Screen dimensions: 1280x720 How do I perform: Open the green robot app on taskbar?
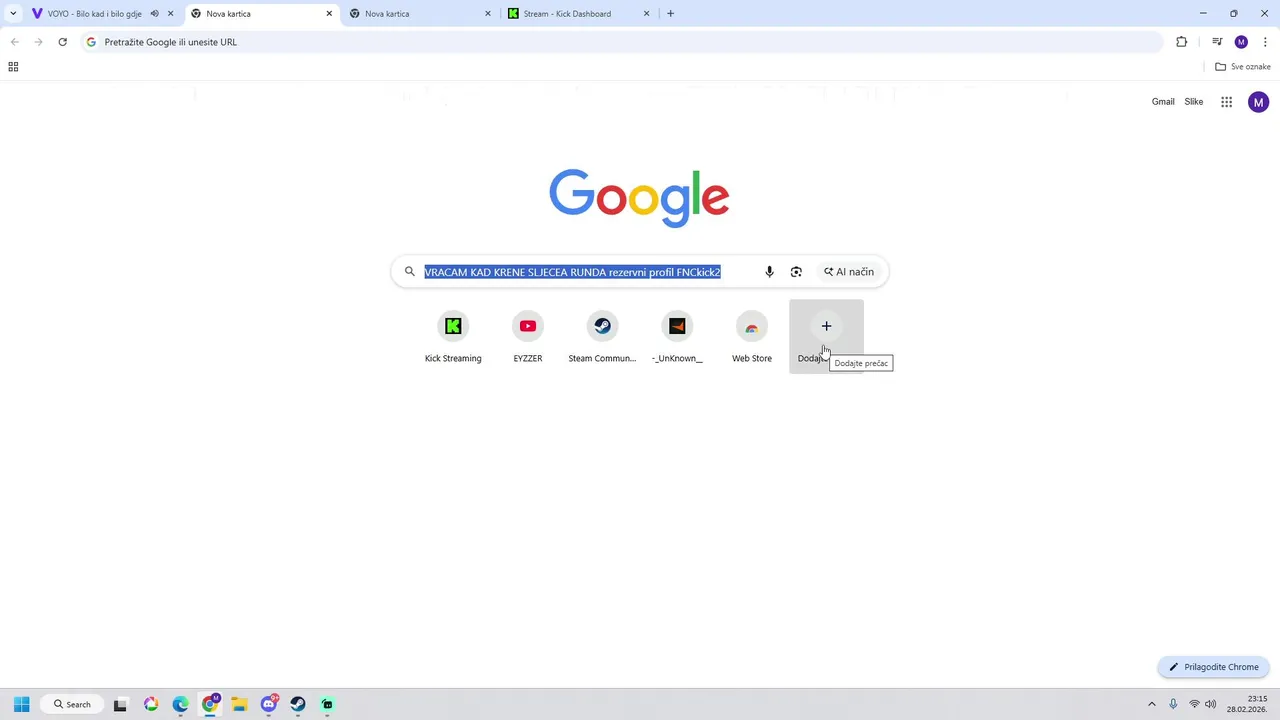click(327, 704)
